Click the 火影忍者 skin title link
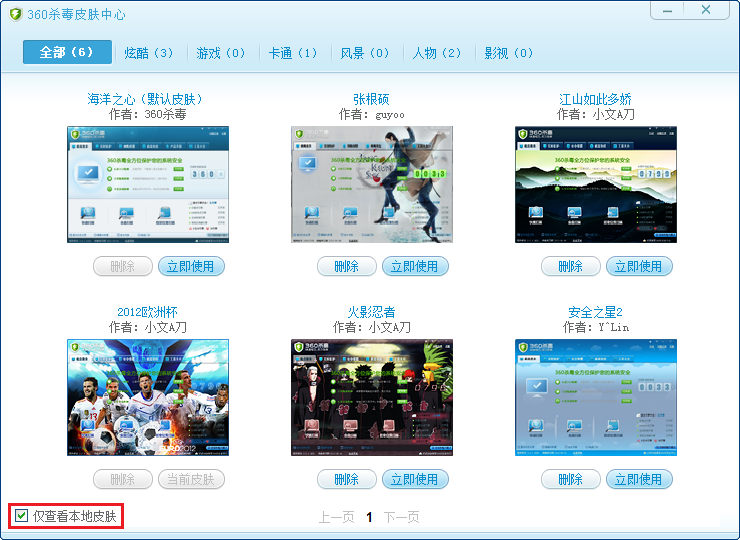 click(x=371, y=312)
